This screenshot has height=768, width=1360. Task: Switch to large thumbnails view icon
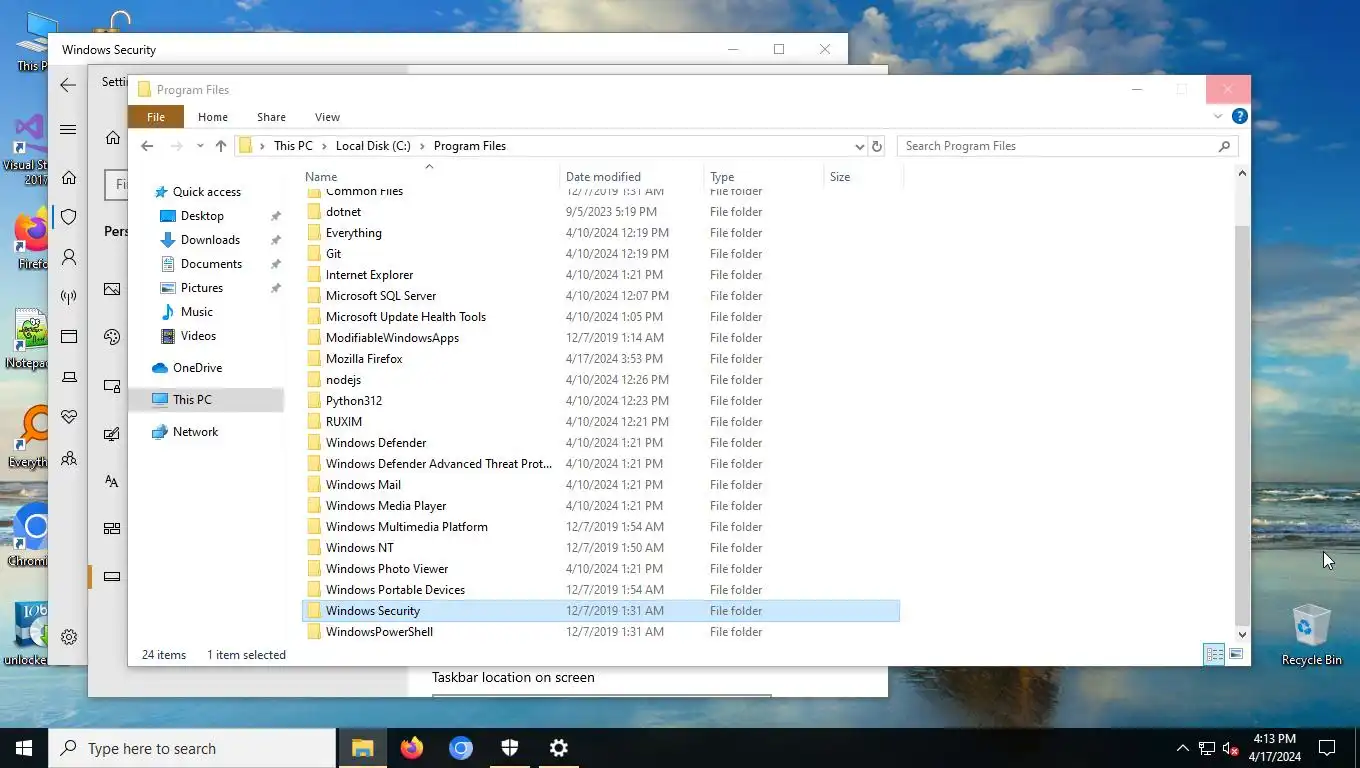[1236, 655]
